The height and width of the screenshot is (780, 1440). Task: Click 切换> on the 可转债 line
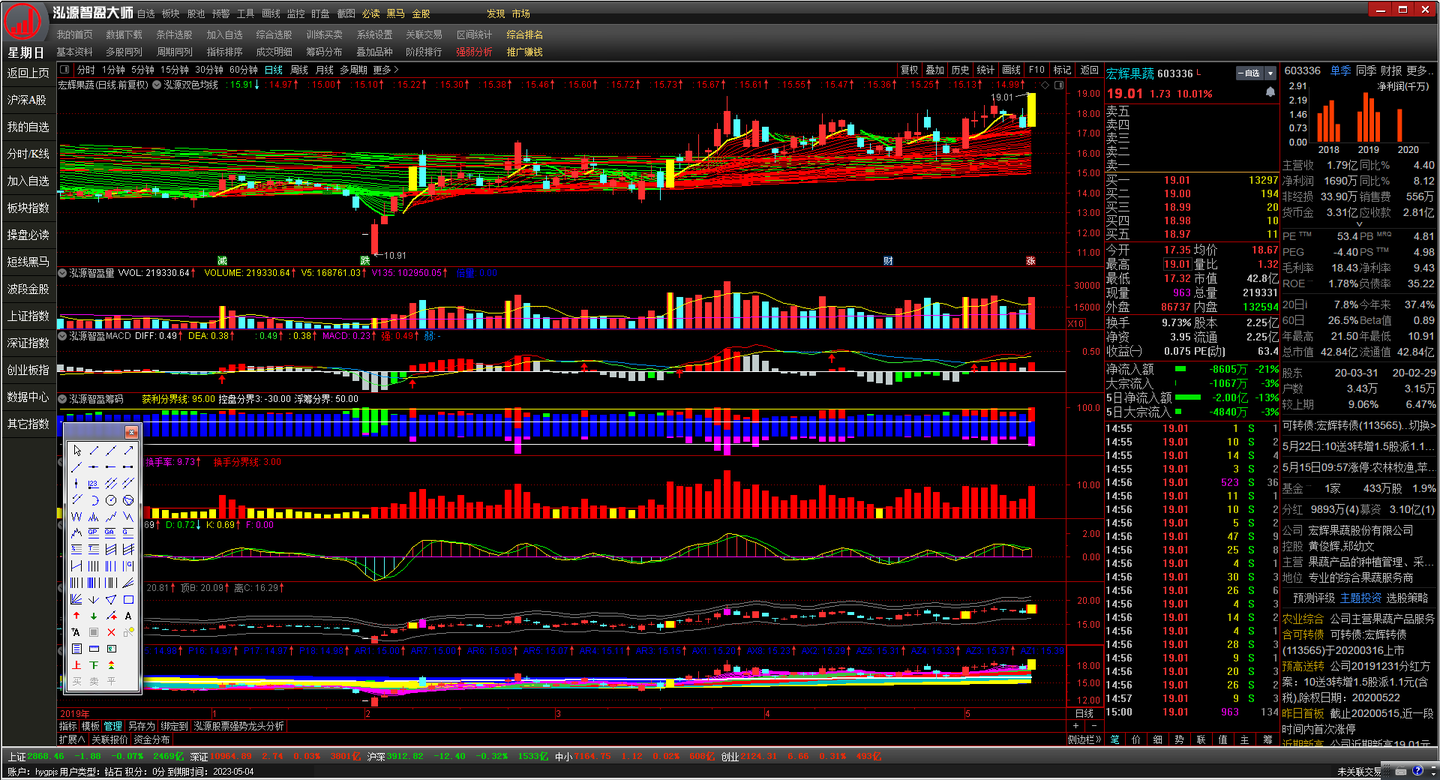coord(1420,425)
